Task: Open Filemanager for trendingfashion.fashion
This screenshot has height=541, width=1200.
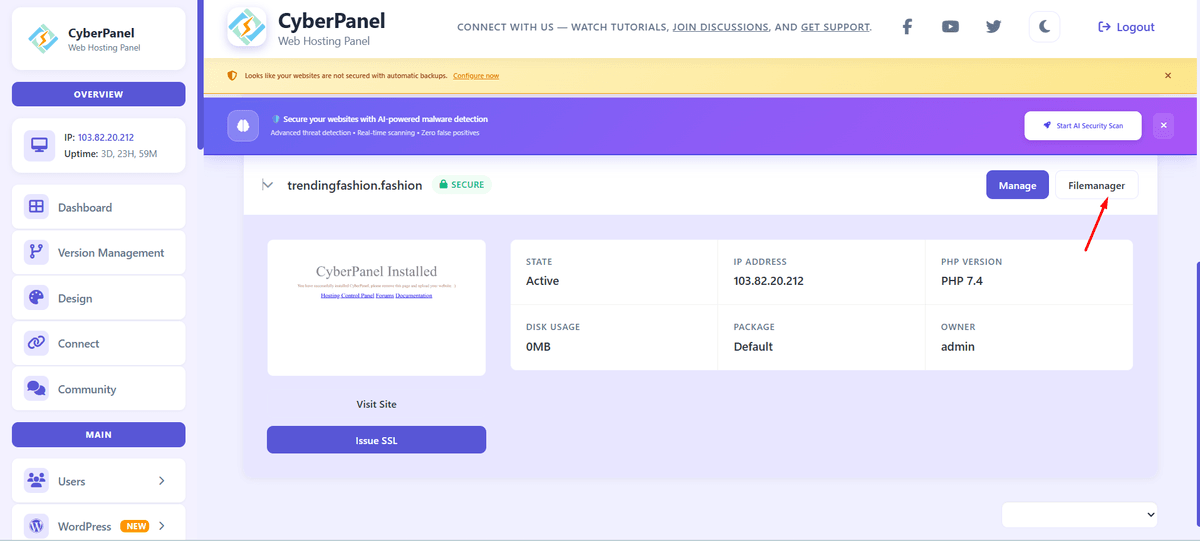Action: click(x=1096, y=185)
